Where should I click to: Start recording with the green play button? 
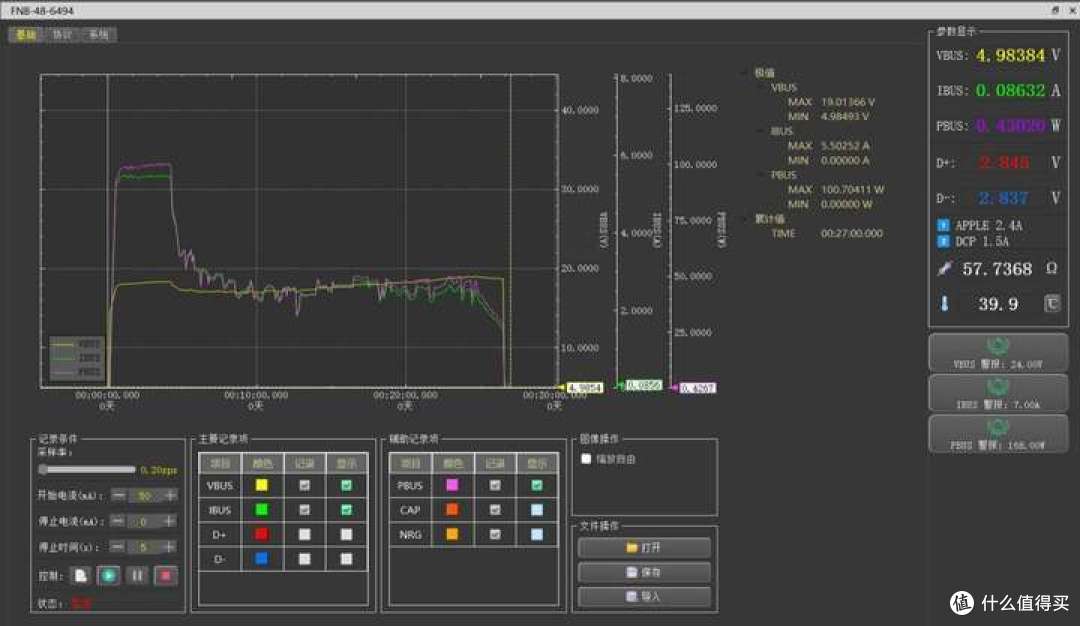tap(108, 576)
